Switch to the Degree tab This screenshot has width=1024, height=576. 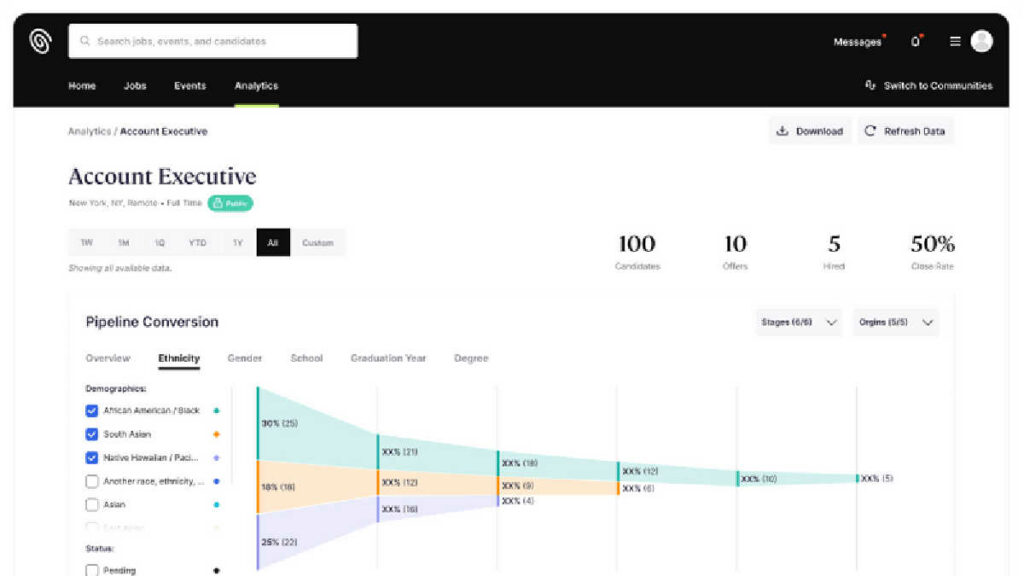(x=471, y=358)
